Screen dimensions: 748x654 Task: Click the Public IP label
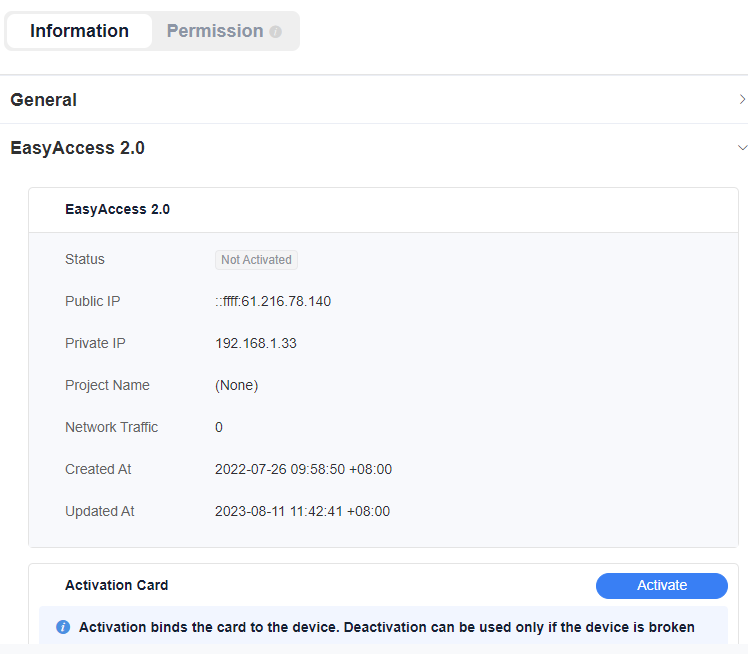click(93, 301)
